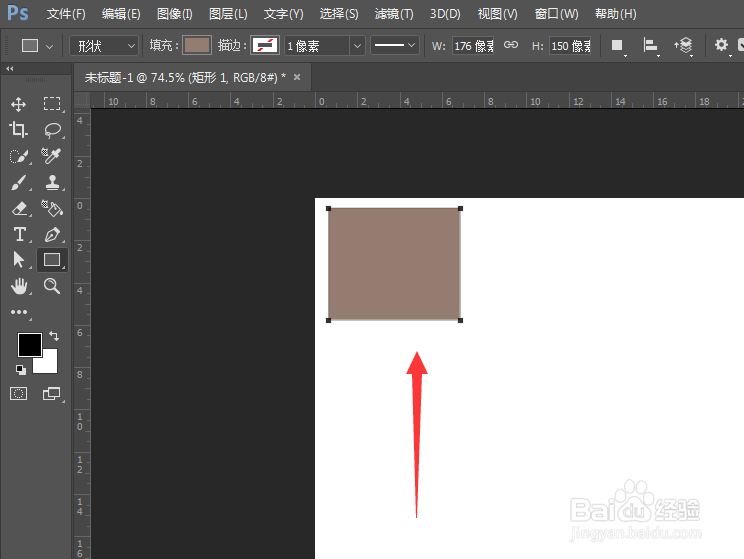Select the Eyedropper tool
This screenshot has height=559, width=744.
point(51,156)
